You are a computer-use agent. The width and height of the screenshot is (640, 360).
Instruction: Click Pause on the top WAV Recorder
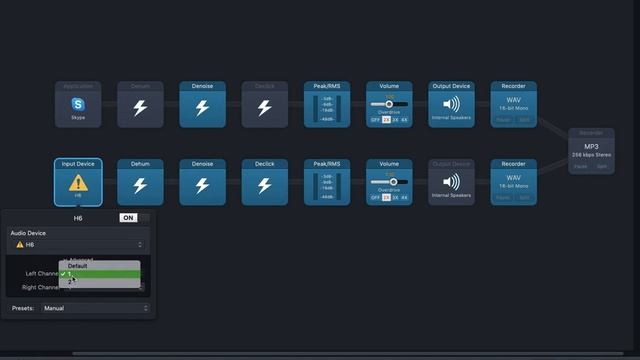(x=503, y=120)
